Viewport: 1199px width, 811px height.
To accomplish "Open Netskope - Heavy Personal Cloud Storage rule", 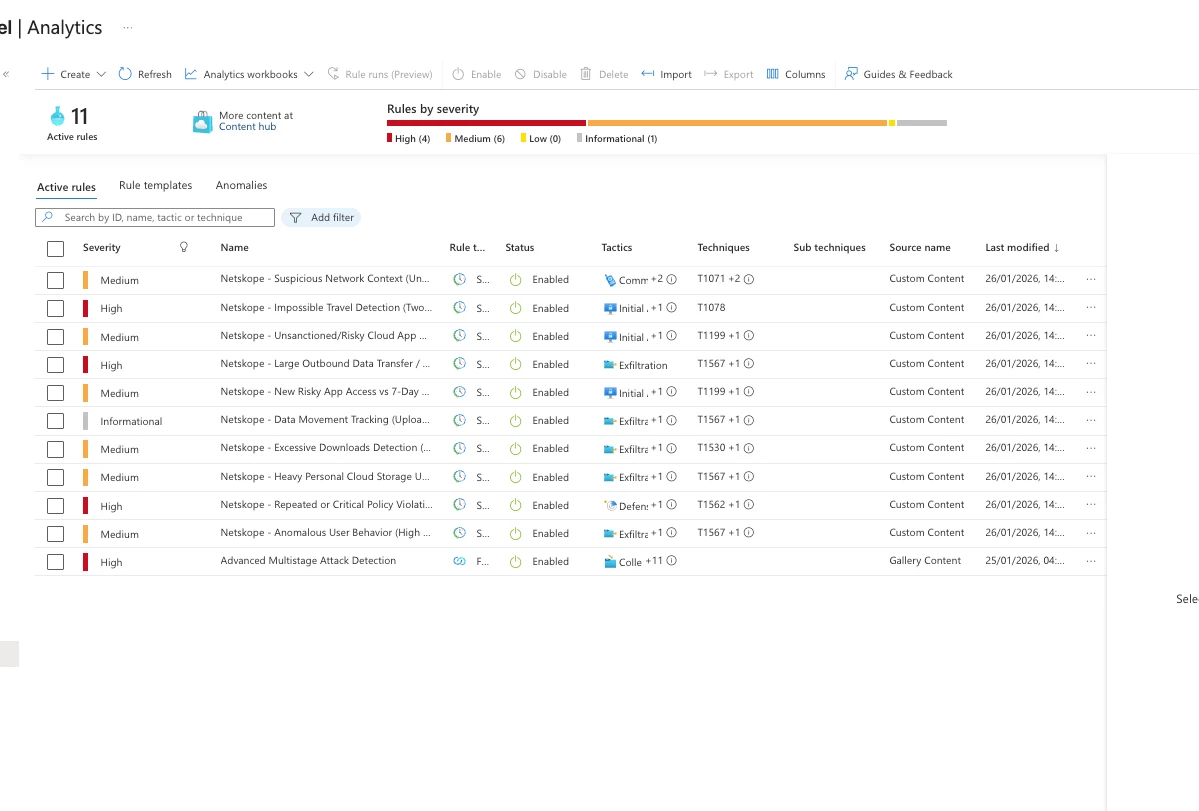I will coord(325,477).
